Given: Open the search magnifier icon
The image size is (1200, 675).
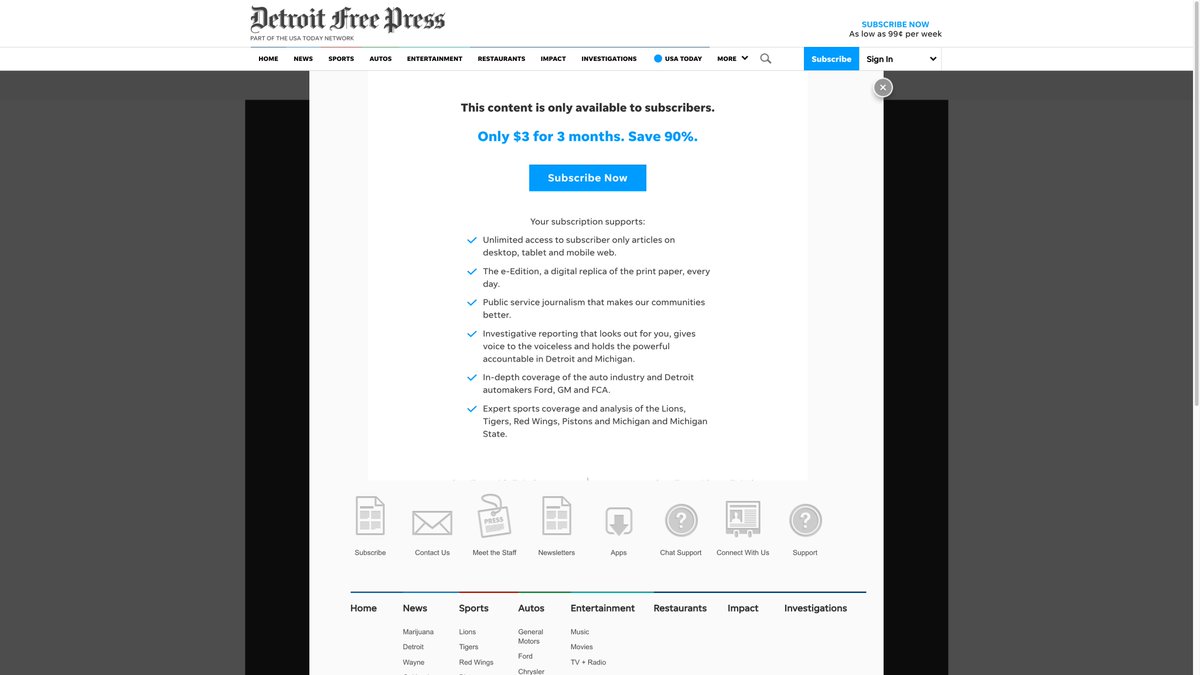Looking at the screenshot, I should 766,59.
